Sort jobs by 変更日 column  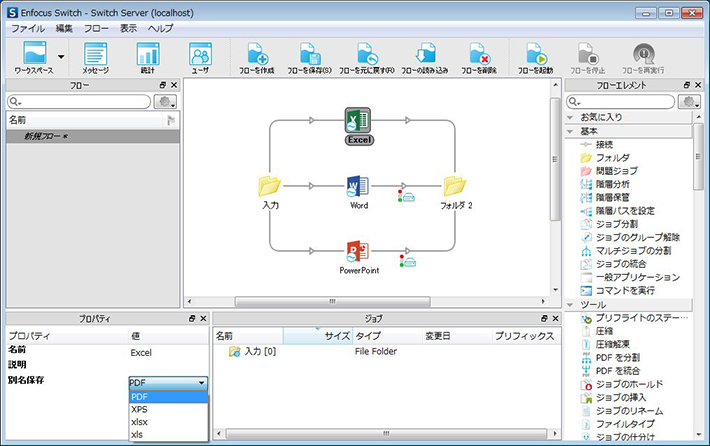[x=457, y=336]
